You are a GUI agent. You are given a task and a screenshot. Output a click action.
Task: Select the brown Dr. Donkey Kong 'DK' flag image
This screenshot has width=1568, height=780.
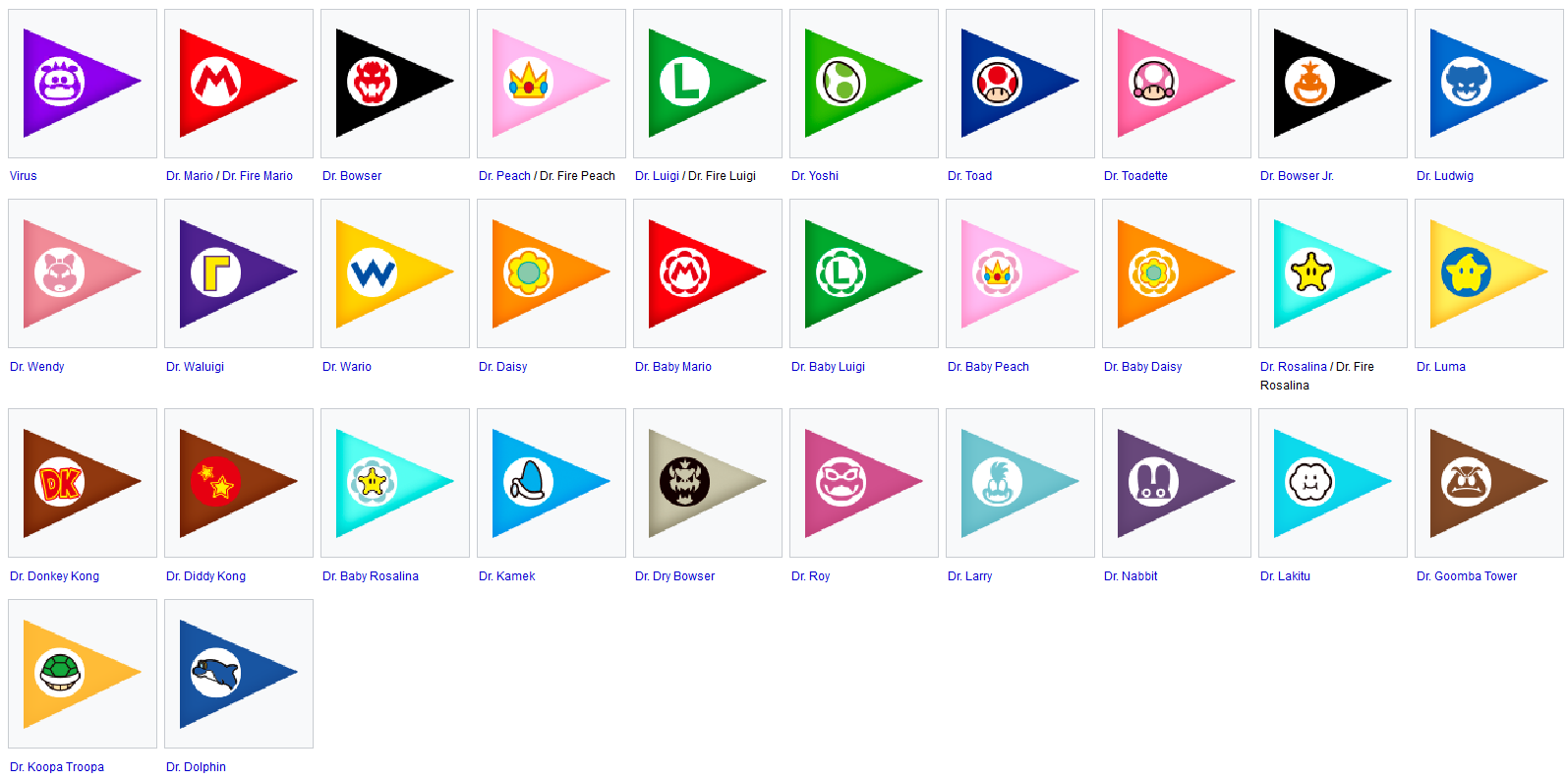point(83,483)
